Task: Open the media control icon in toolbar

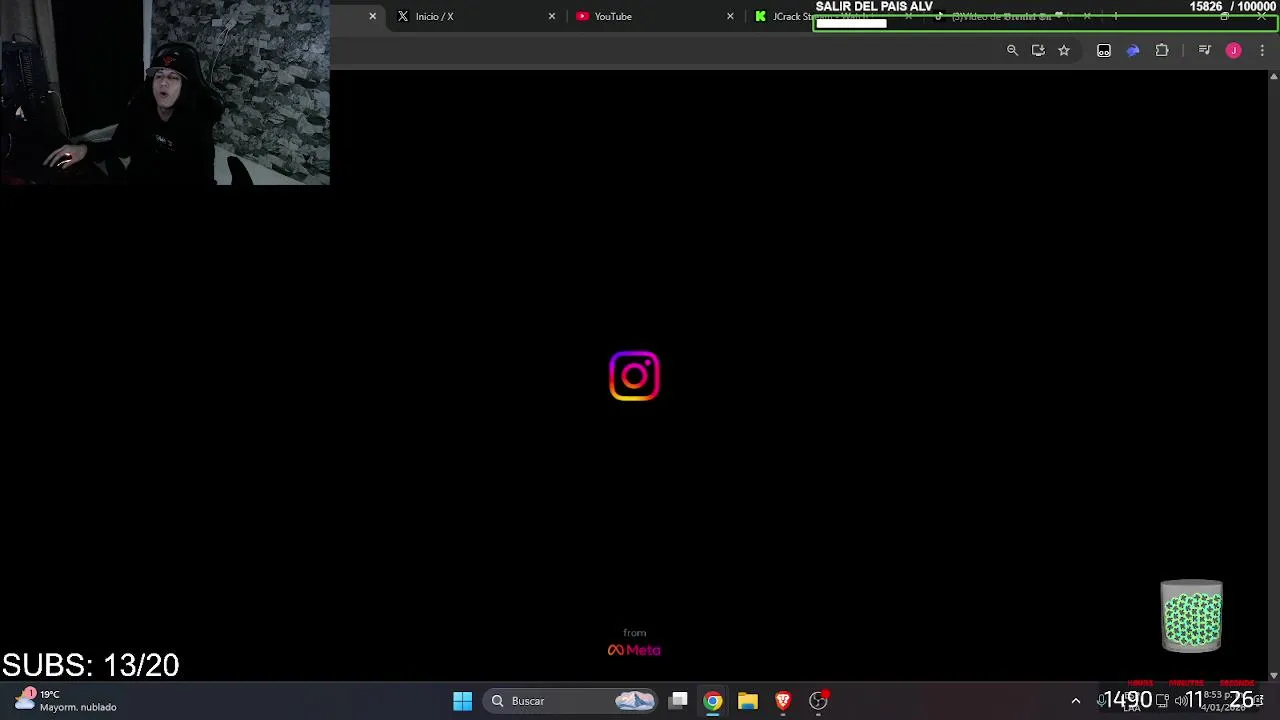Action: pyautogui.click(x=1204, y=50)
